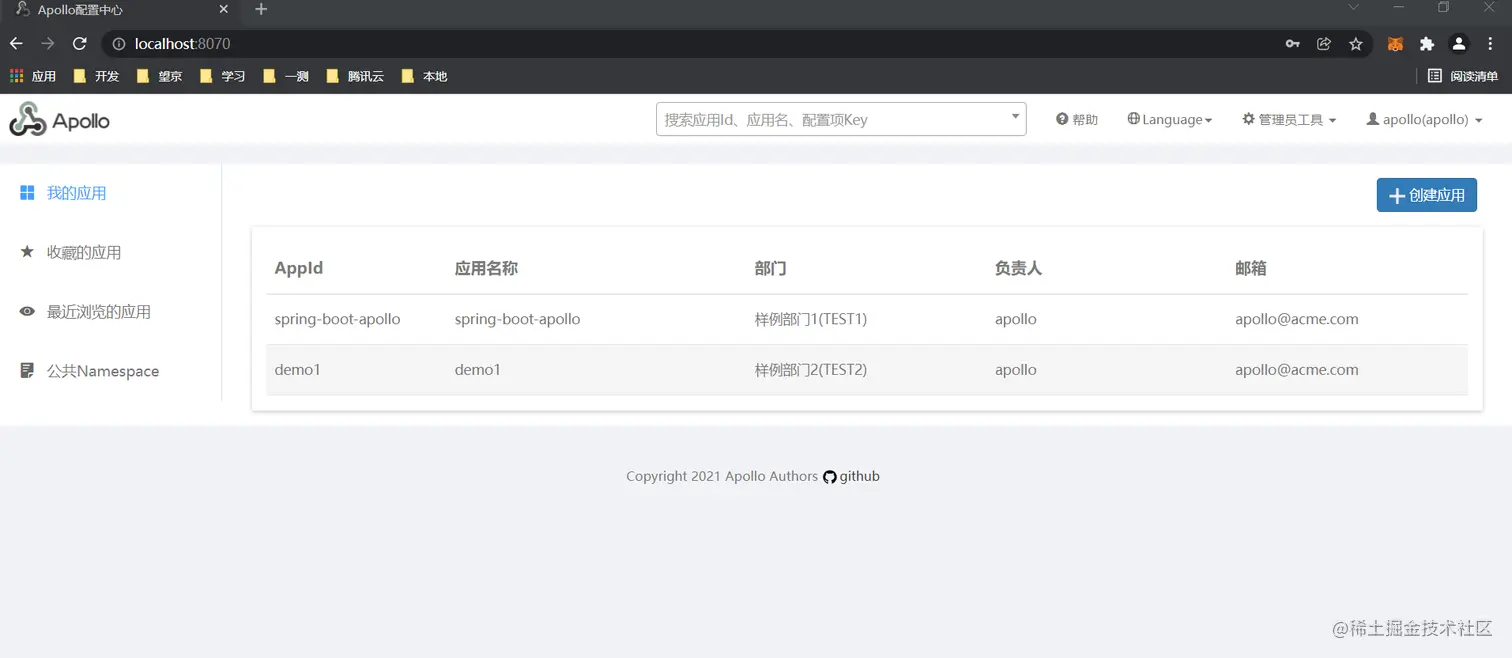The image size is (1512, 658).
Task: Close the Apollo配置中心 tab
Action: pos(223,10)
